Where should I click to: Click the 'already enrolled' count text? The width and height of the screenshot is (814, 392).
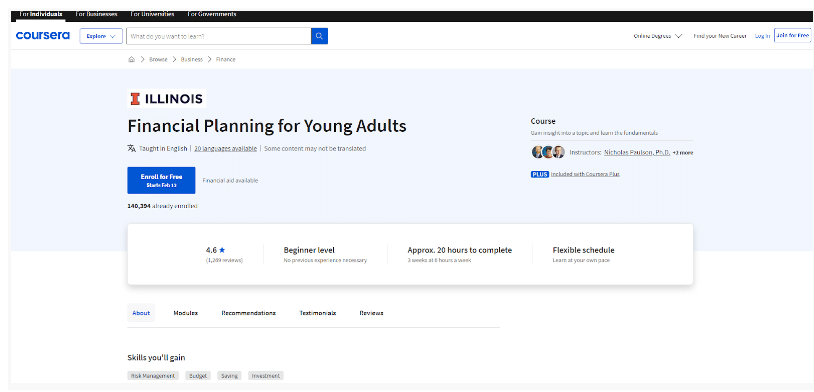(x=162, y=206)
